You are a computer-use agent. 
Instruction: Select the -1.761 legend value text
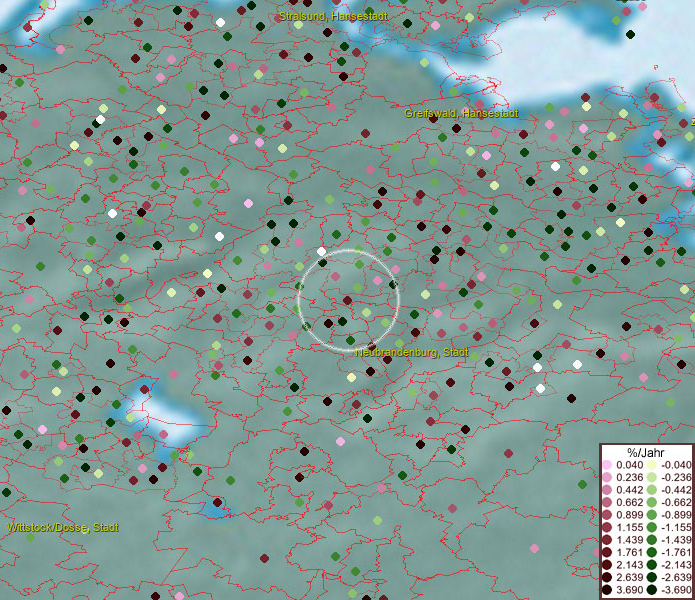[x=676, y=552]
